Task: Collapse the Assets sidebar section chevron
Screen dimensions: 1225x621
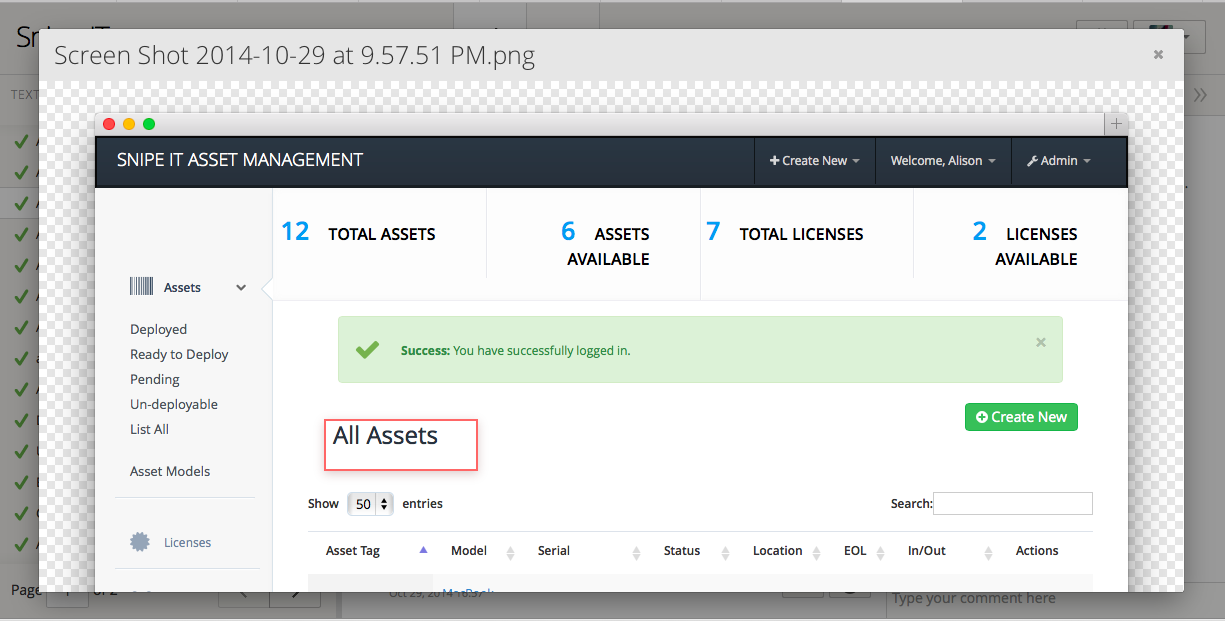Action: [241, 288]
